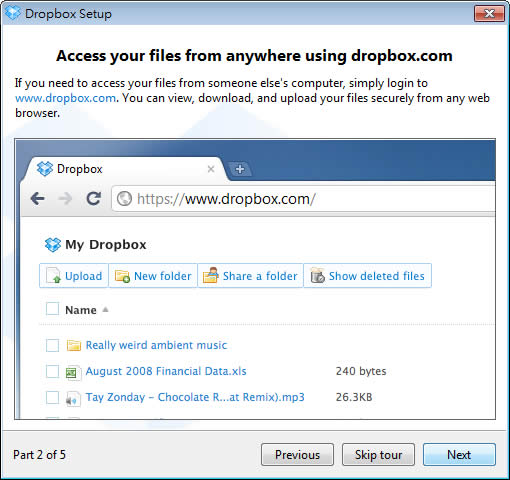Select the Dropbox browser tab

click(x=125, y=169)
